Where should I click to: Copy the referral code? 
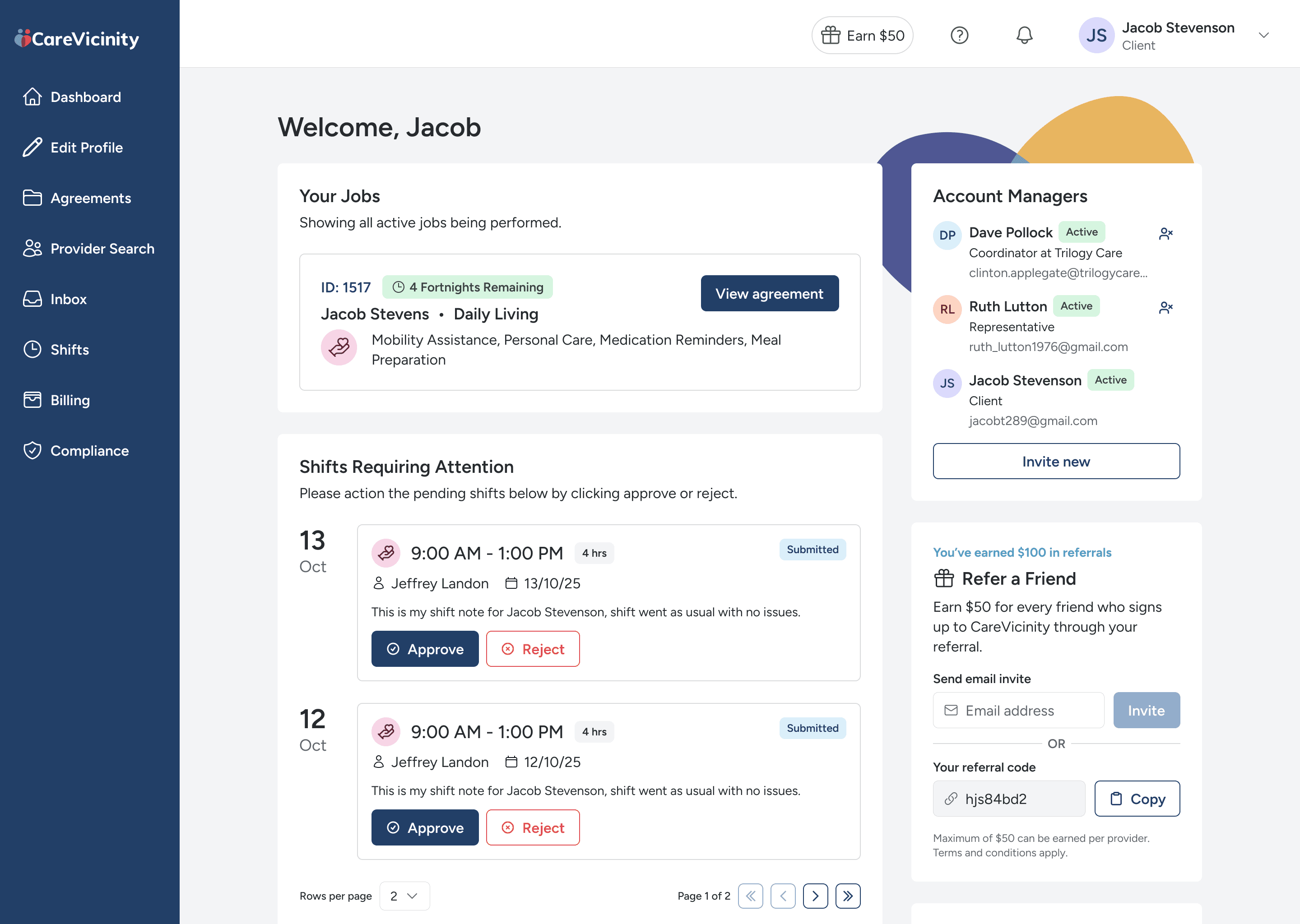coord(1137,798)
